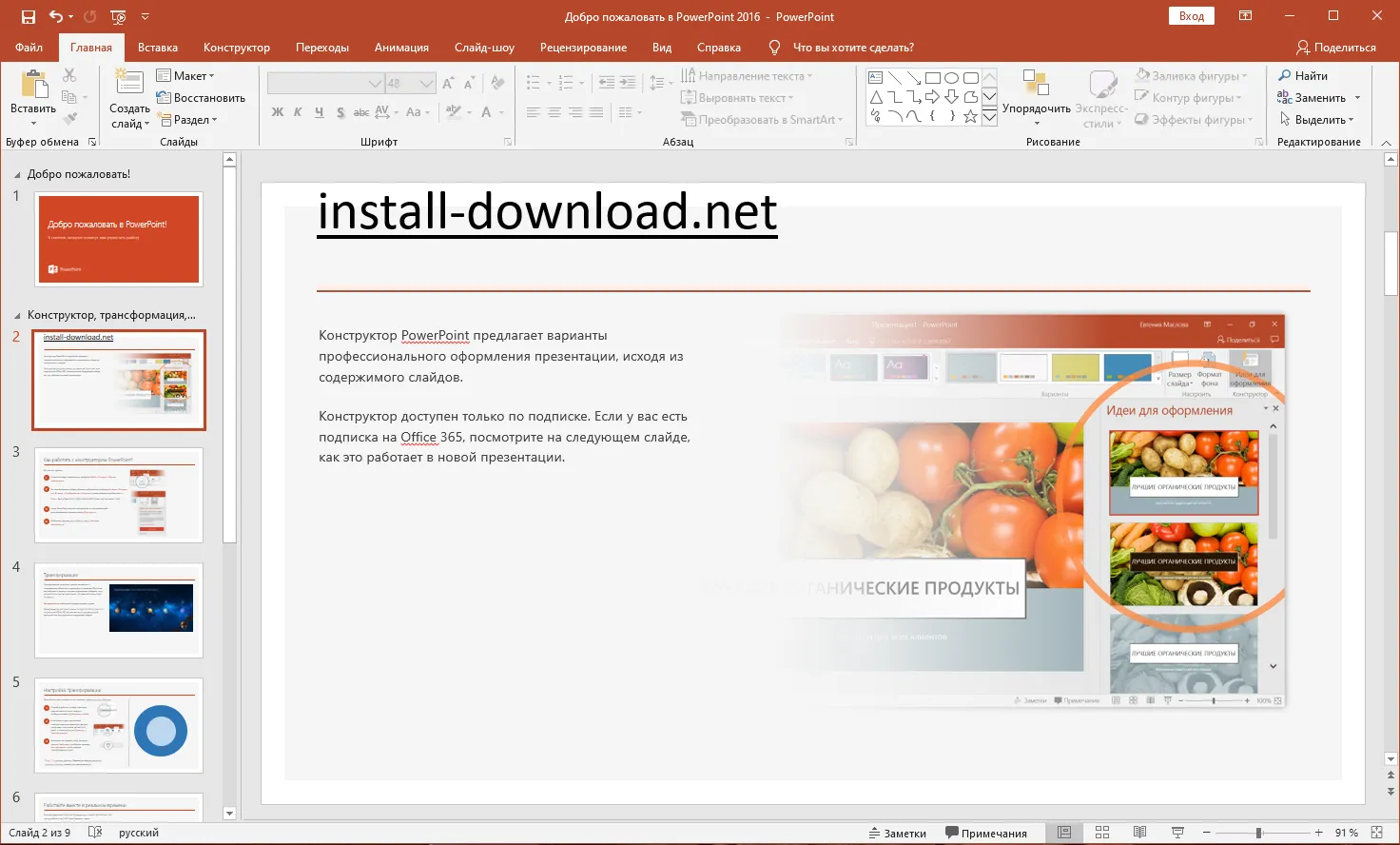
Task: Click the zoom slider in status bar
Action: (x=1258, y=833)
